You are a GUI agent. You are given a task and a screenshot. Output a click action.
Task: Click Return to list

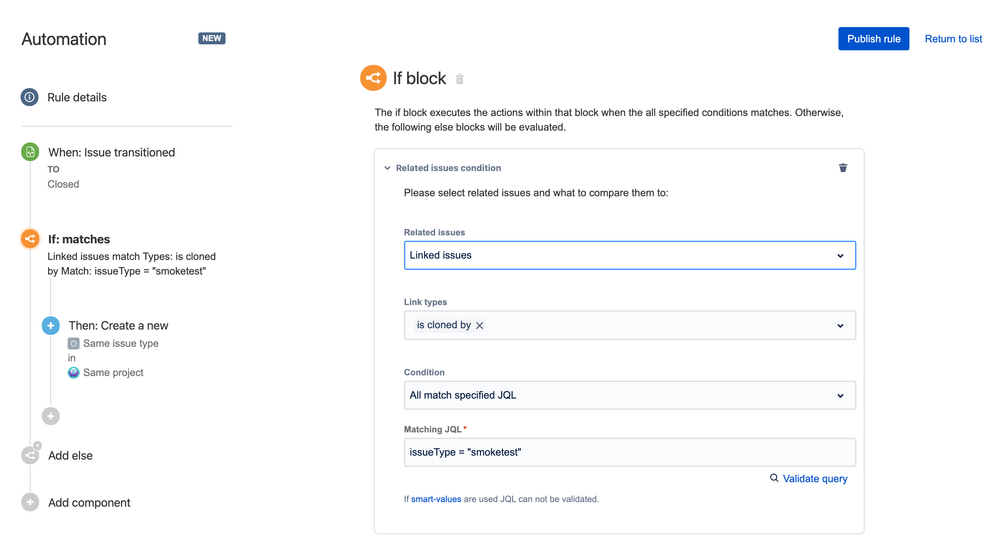(x=953, y=39)
